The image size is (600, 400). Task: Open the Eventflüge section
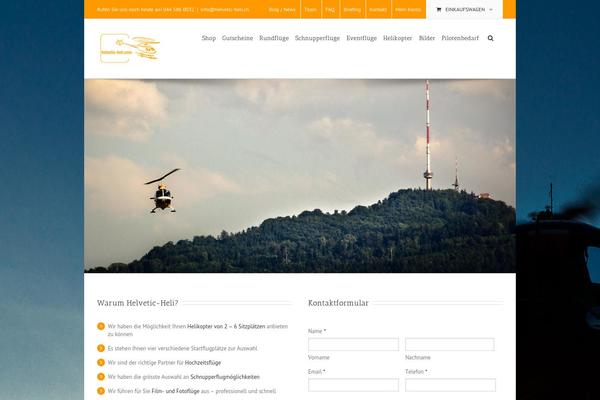(x=361, y=38)
